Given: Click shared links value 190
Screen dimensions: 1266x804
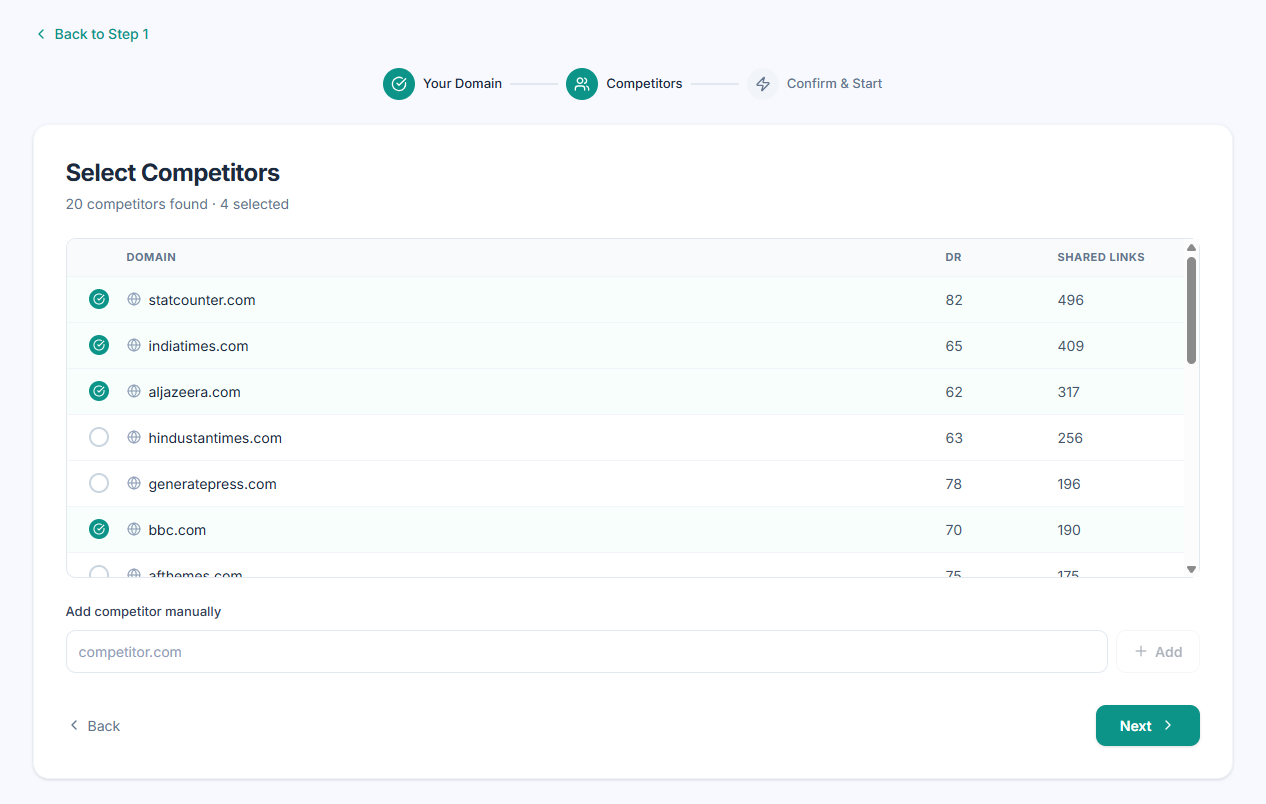Looking at the screenshot, I should click(x=1069, y=530).
